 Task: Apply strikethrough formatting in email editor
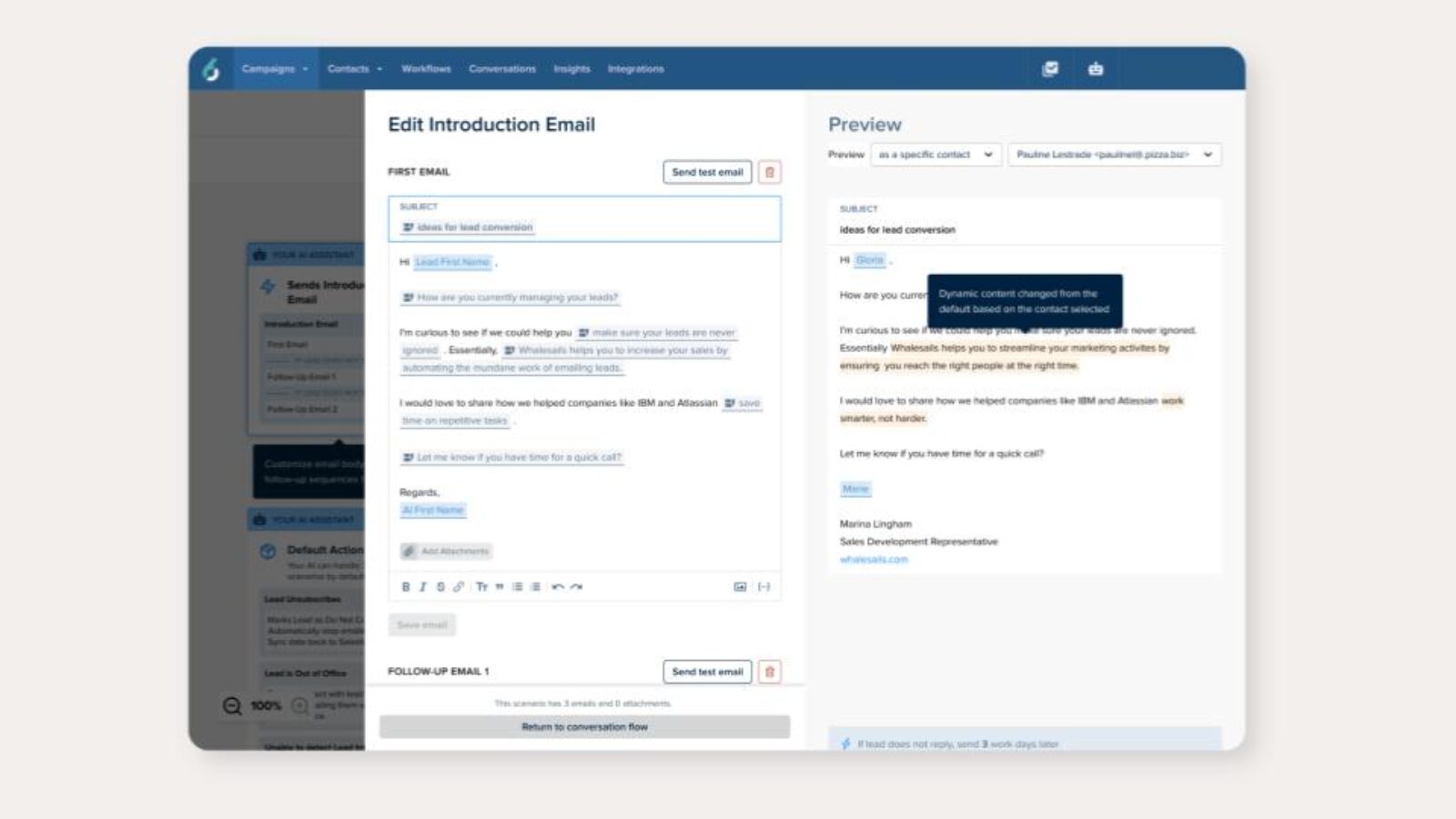[440, 587]
